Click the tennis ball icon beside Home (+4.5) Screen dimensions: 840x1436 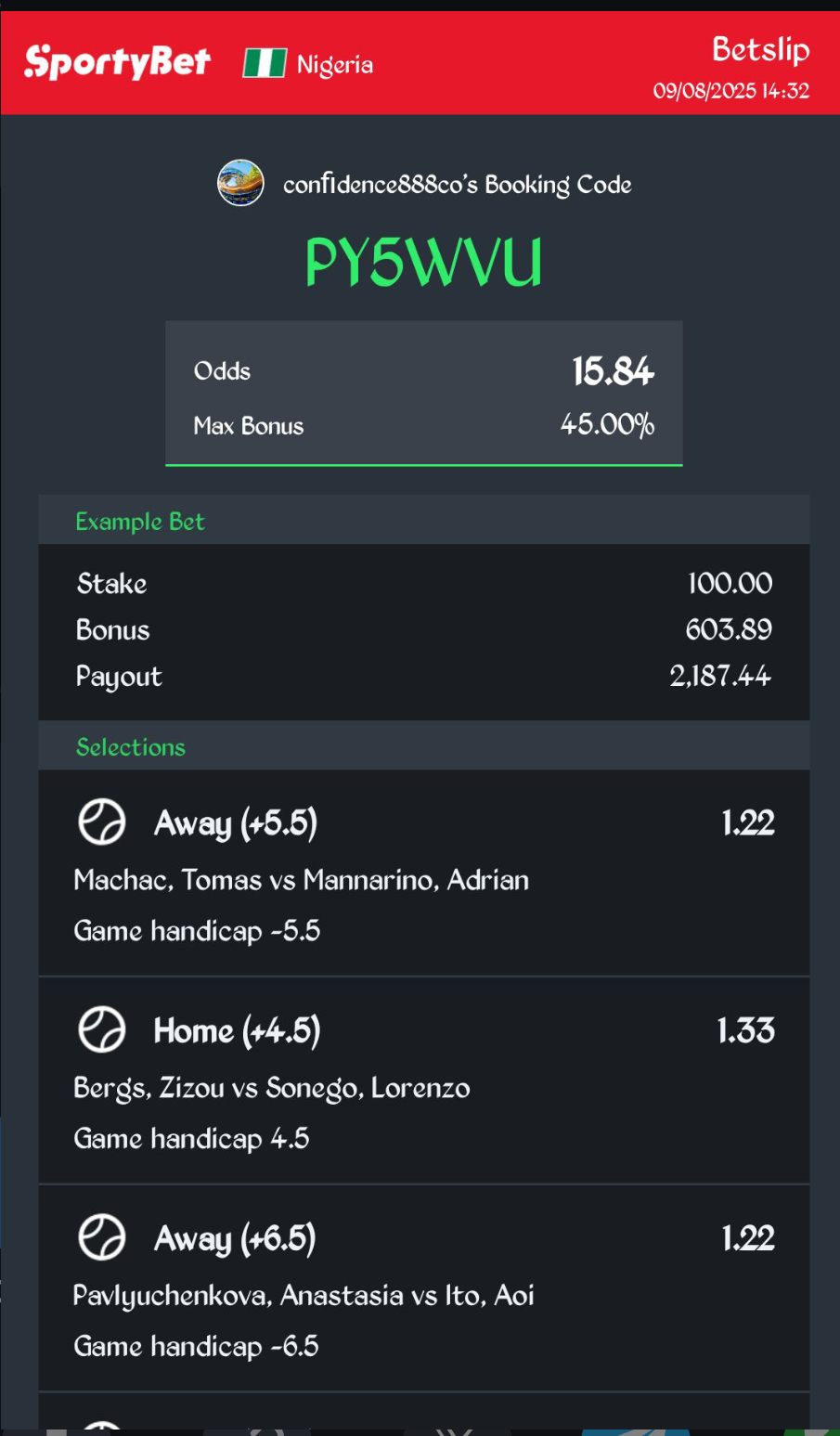point(102,1030)
